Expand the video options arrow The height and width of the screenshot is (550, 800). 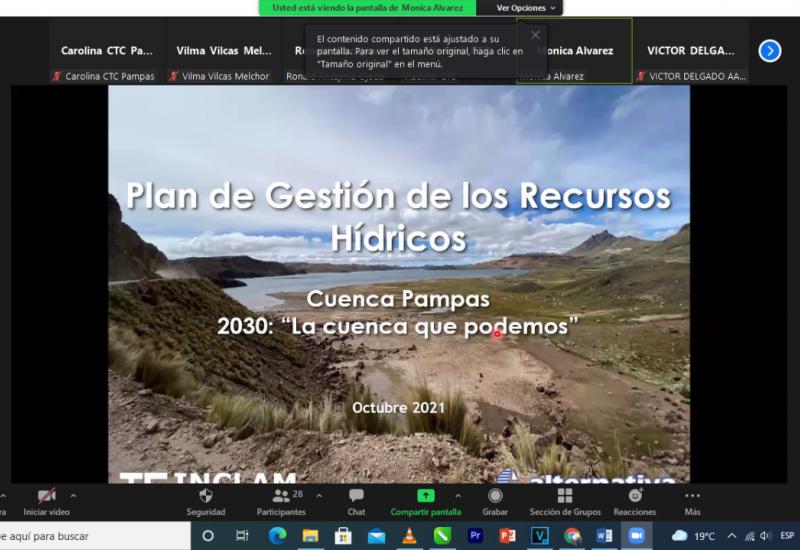(73, 495)
